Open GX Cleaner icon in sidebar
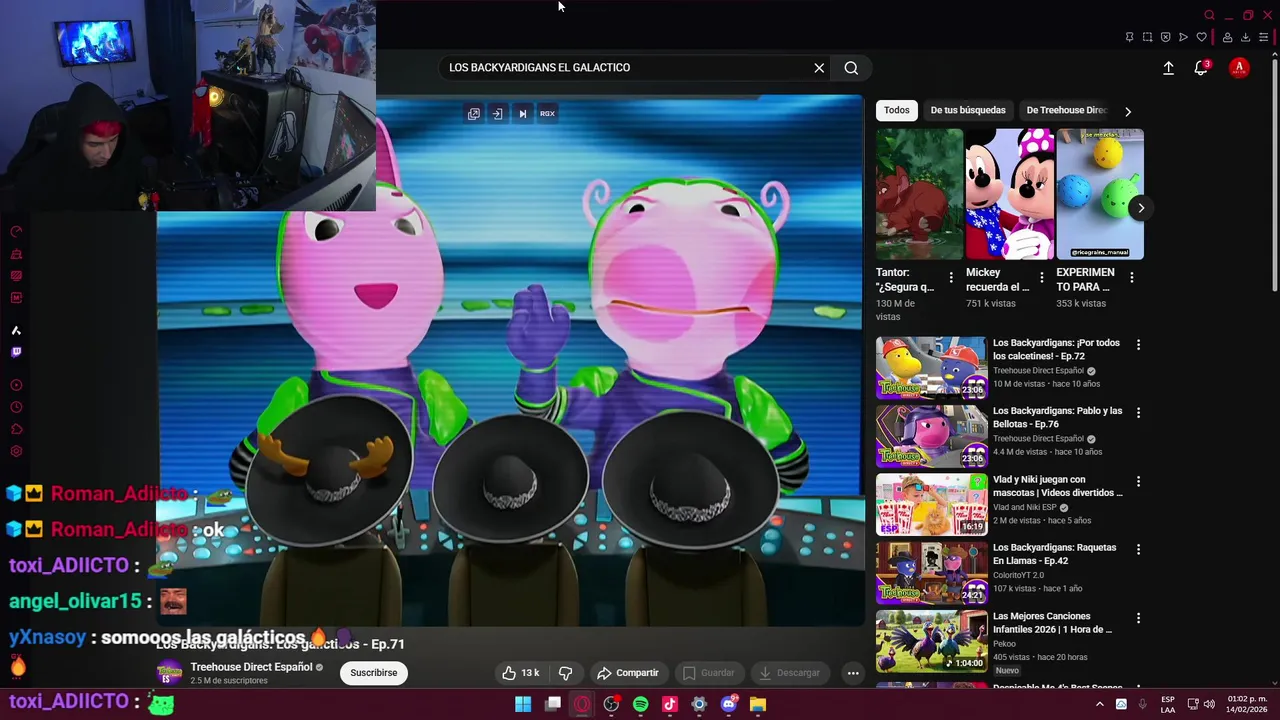The height and width of the screenshot is (720, 1280). coord(16,254)
